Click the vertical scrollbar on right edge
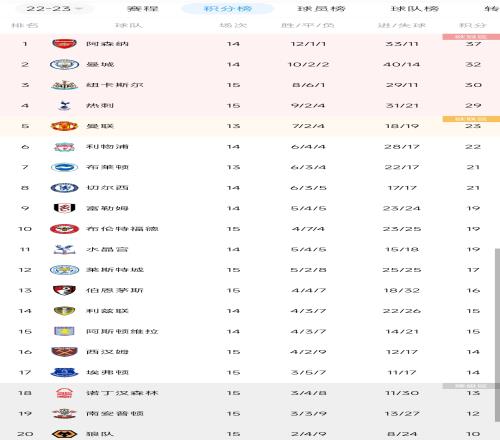500x440 pixels. 497,335
